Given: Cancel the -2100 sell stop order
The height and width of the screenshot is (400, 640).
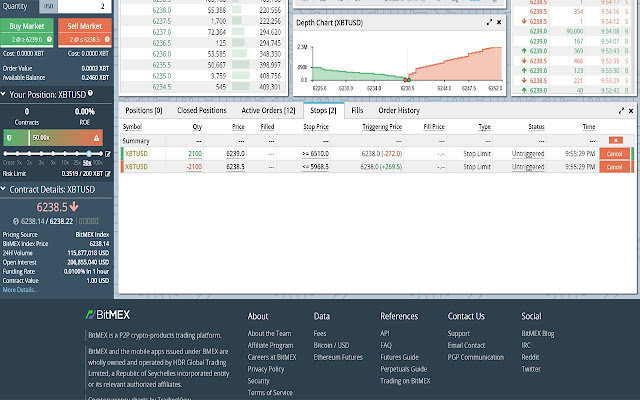Looking at the screenshot, I should pyautogui.click(x=614, y=167).
